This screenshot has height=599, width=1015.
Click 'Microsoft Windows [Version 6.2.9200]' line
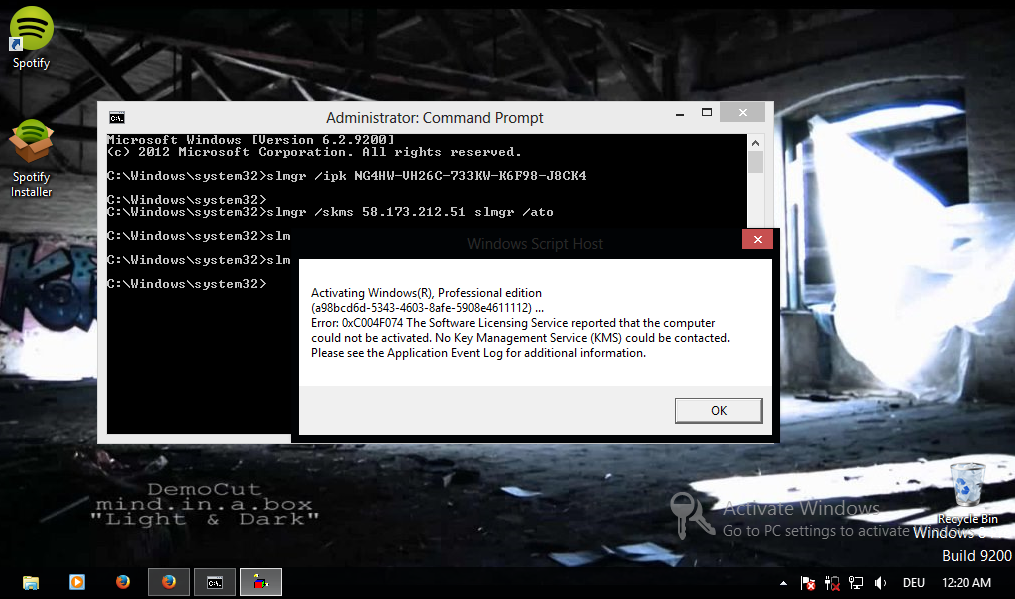click(x=251, y=140)
